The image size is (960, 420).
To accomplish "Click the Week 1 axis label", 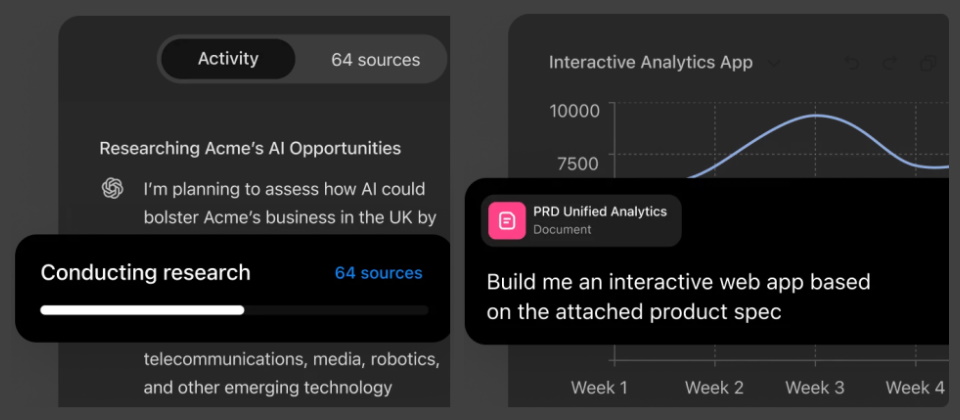I will [x=600, y=387].
